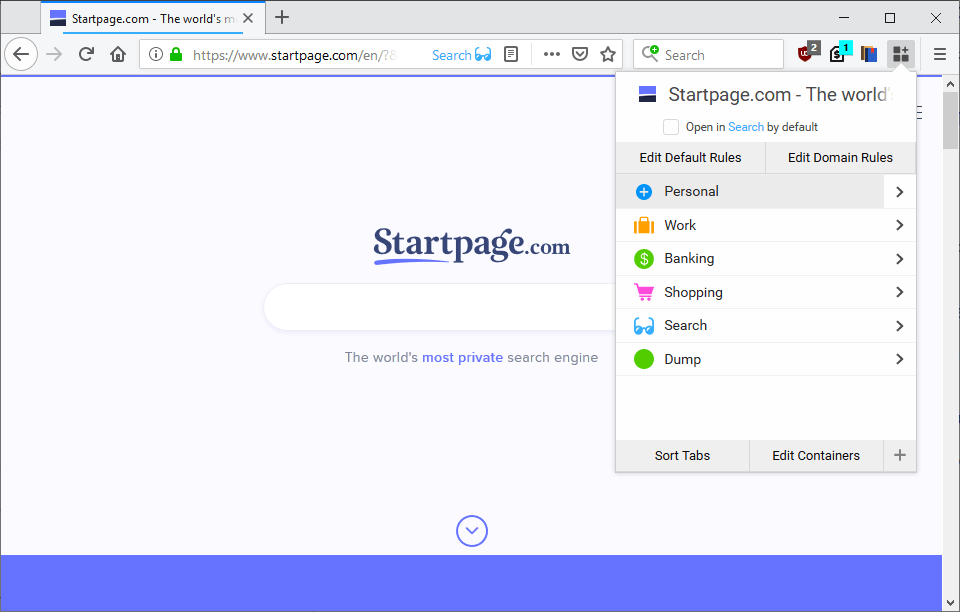Screen dimensions: 960x612
Task: Open the uBlock Origin extension
Action: [808, 53]
